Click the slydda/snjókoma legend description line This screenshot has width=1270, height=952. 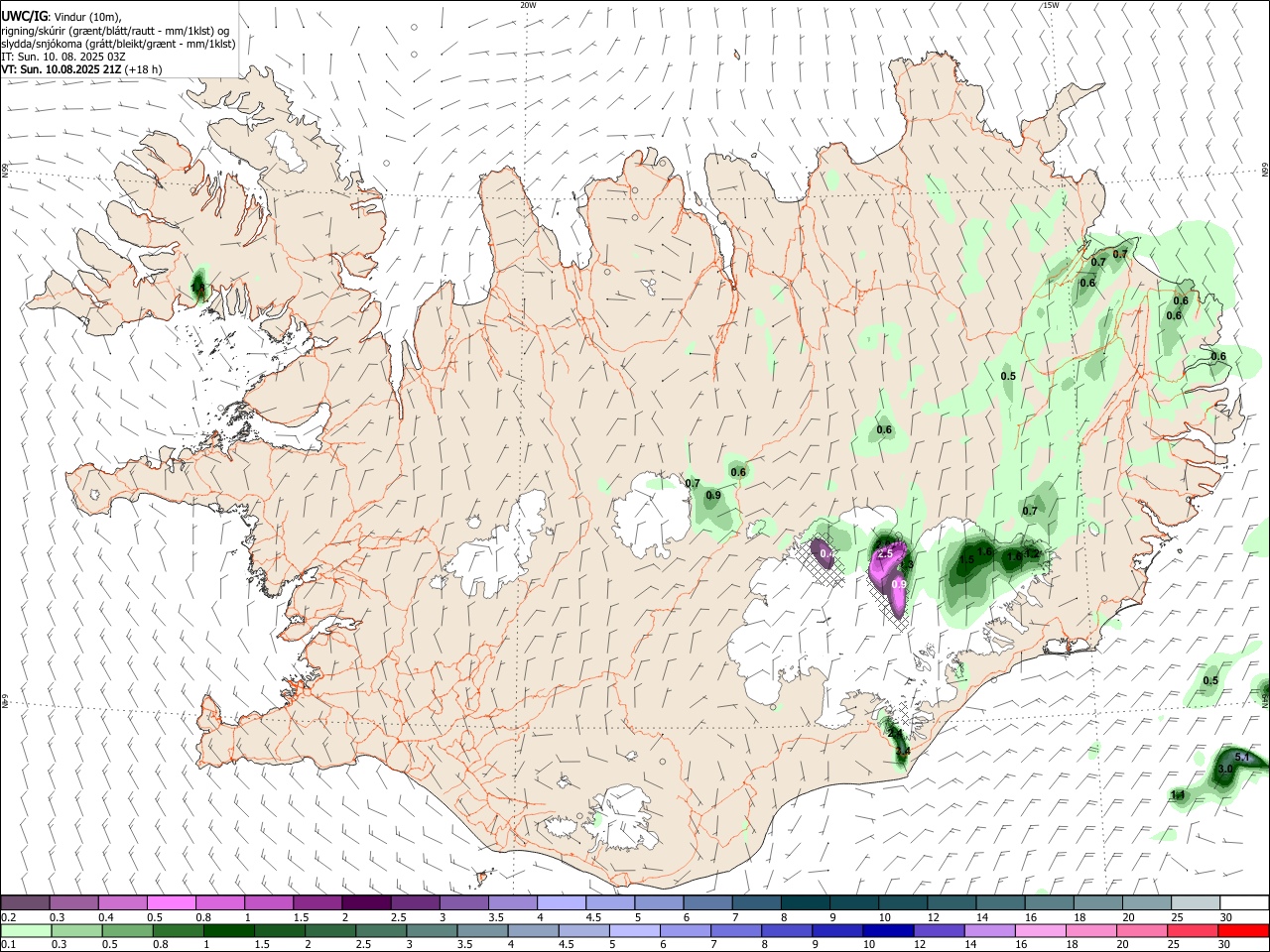(x=118, y=43)
